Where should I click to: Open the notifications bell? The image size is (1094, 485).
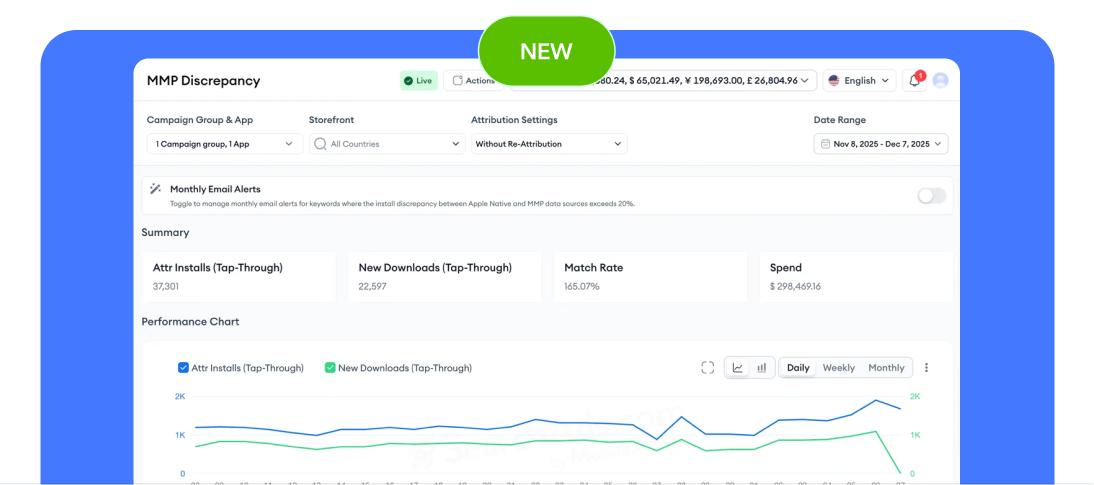(x=914, y=81)
